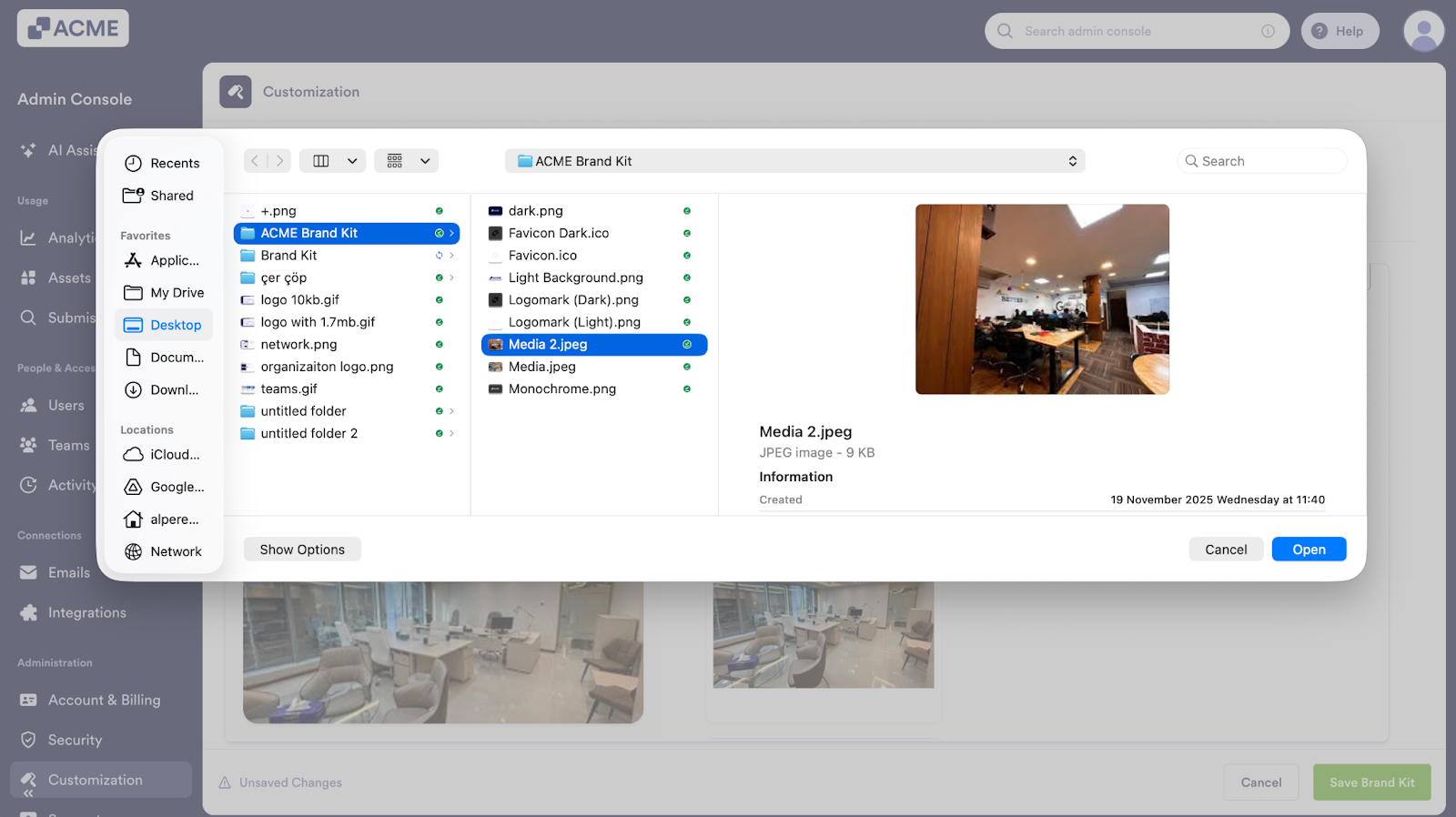Click the Recents clock icon

coord(133,163)
